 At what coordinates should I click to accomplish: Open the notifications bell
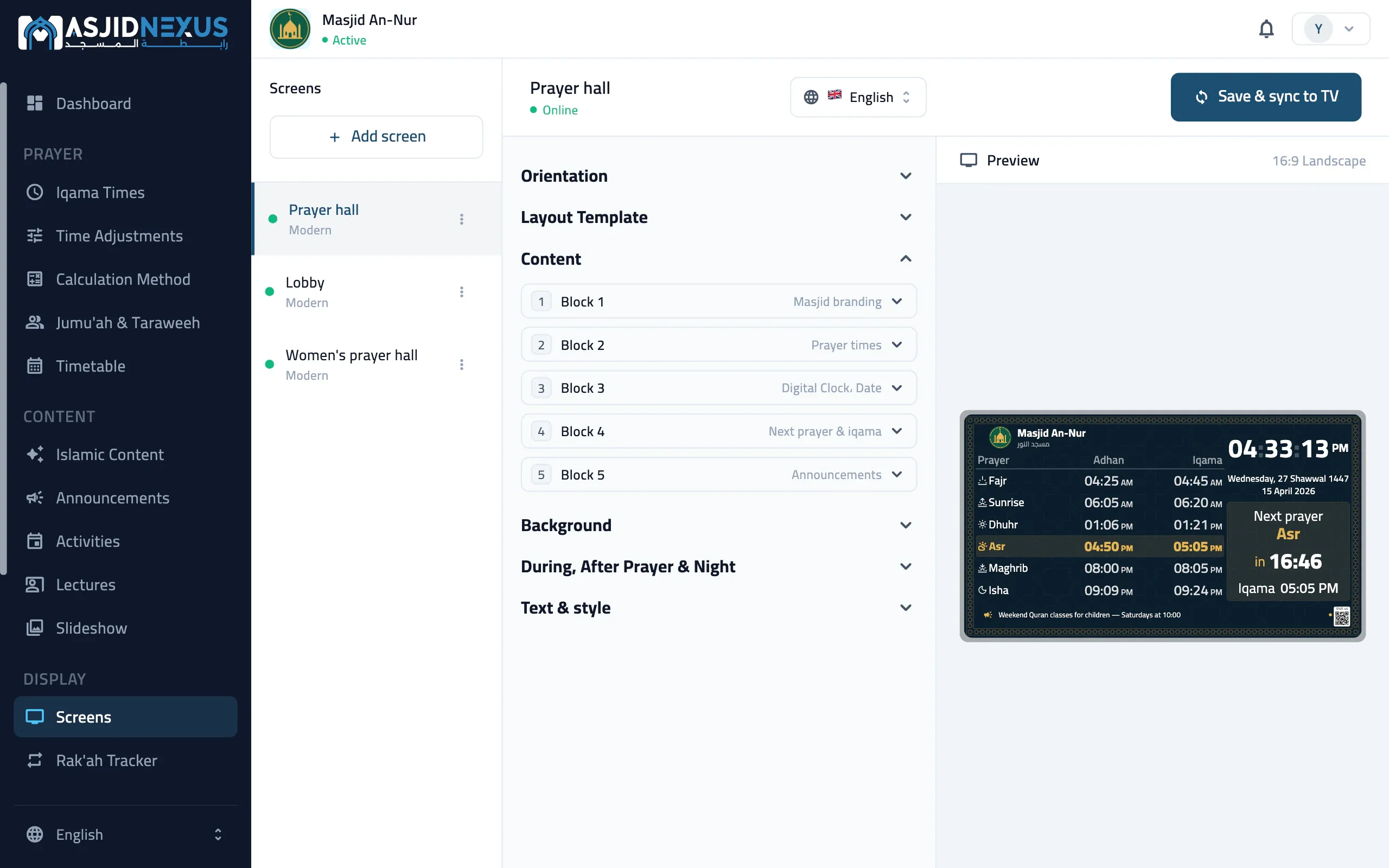[1266, 29]
